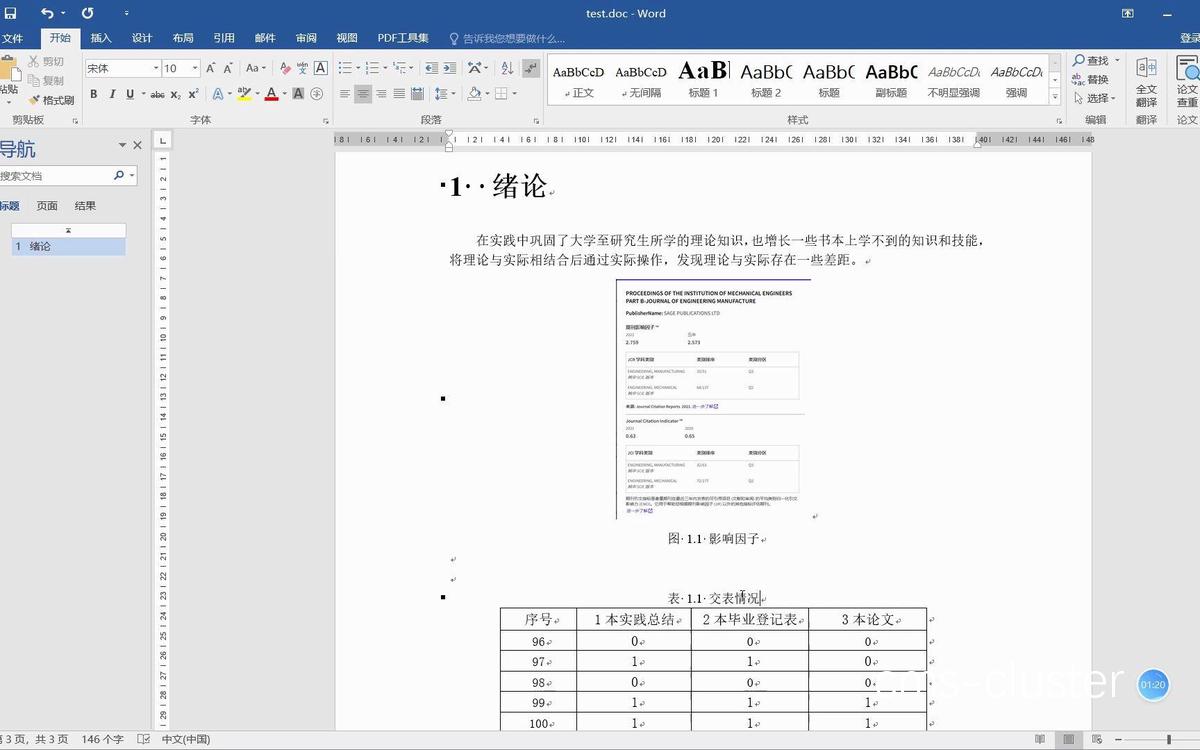
Task: Expand the styles gallery more arrow
Action: pyautogui.click(x=1055, y=97)
